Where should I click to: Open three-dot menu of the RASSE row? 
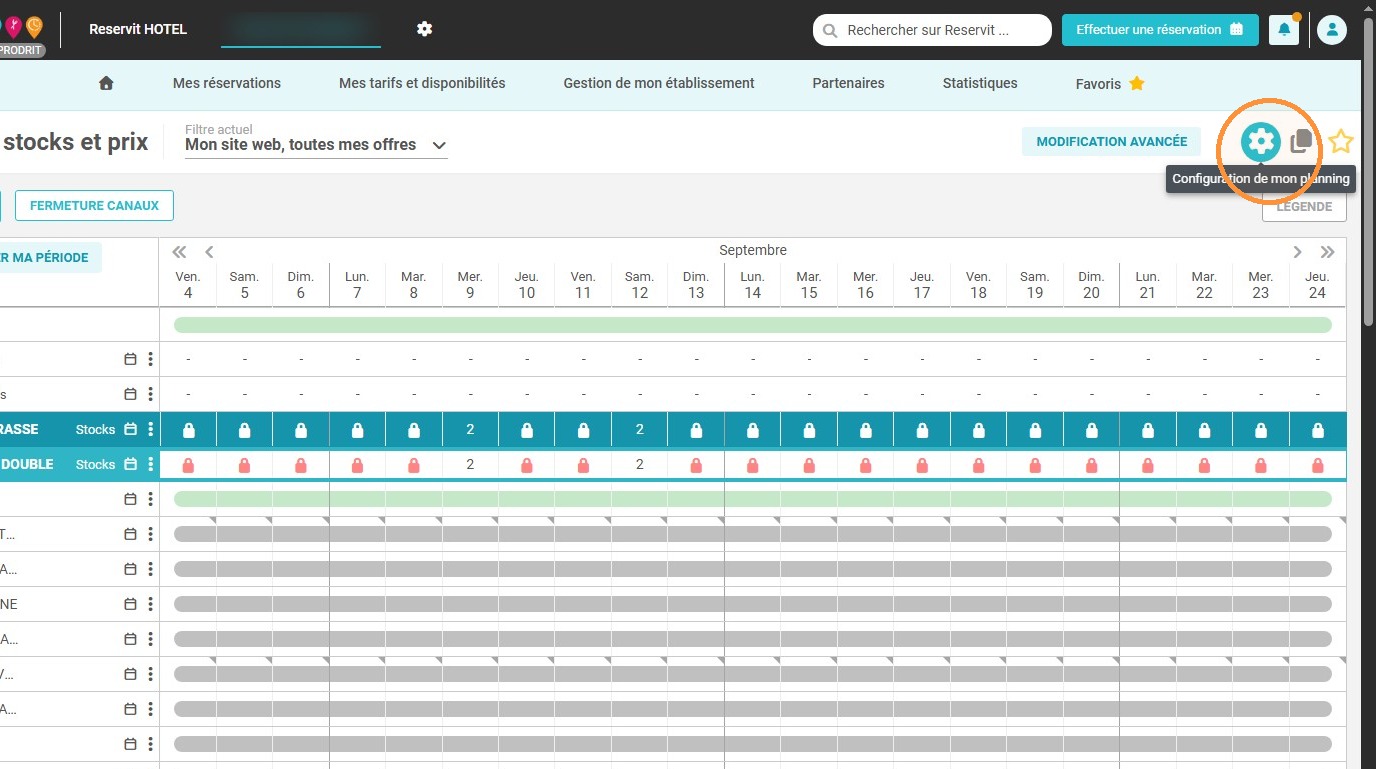[151, 429]
